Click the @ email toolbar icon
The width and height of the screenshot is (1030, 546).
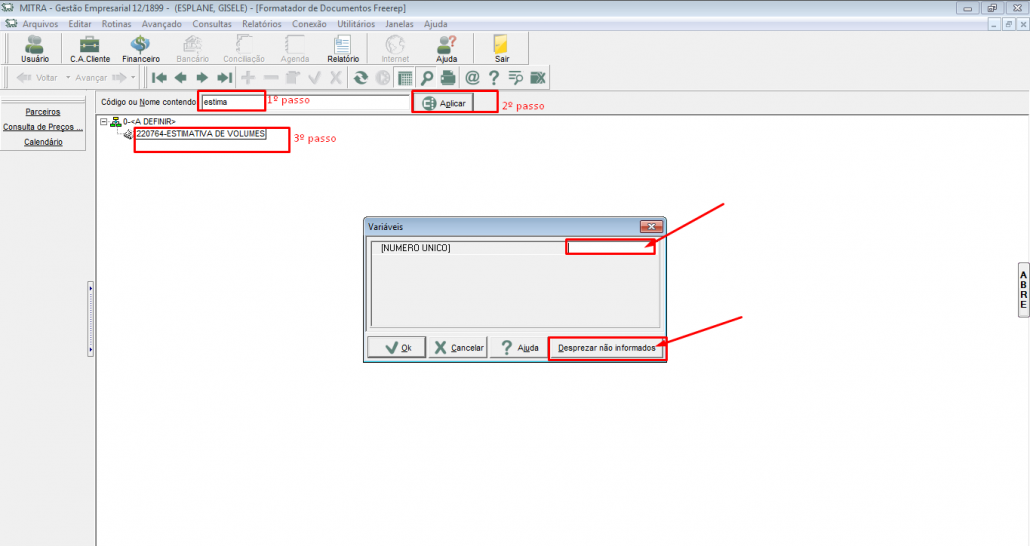point(472,77)
